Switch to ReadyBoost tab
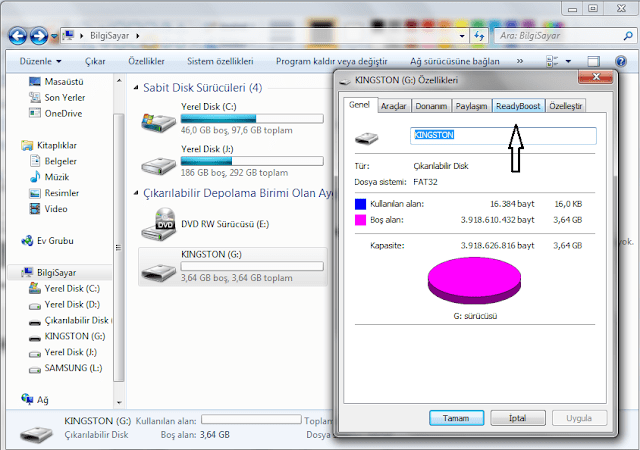The image size is (640, 450). click(x=518, y=106)
